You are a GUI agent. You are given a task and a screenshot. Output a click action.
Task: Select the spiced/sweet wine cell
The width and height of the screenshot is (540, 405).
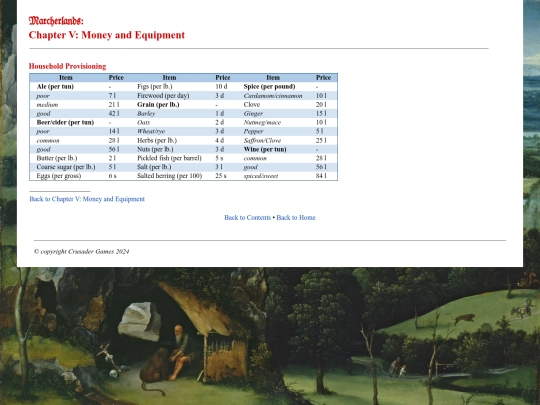[261, 176]
